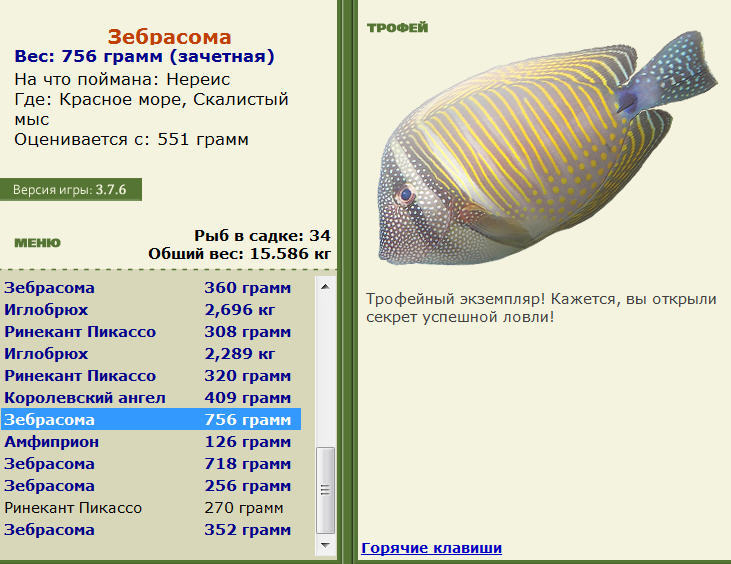Open the МЕНЮ label

tap(37, 243)
